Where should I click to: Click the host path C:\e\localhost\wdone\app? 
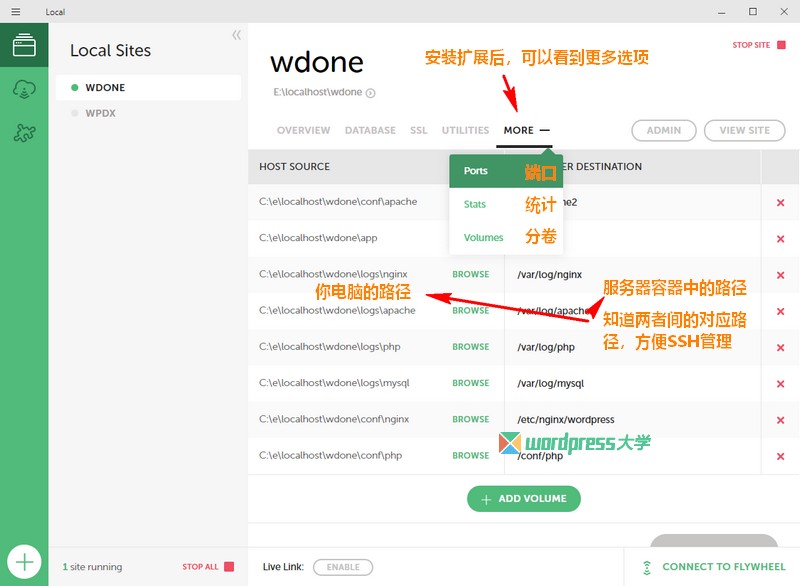[x=318, y=238]
